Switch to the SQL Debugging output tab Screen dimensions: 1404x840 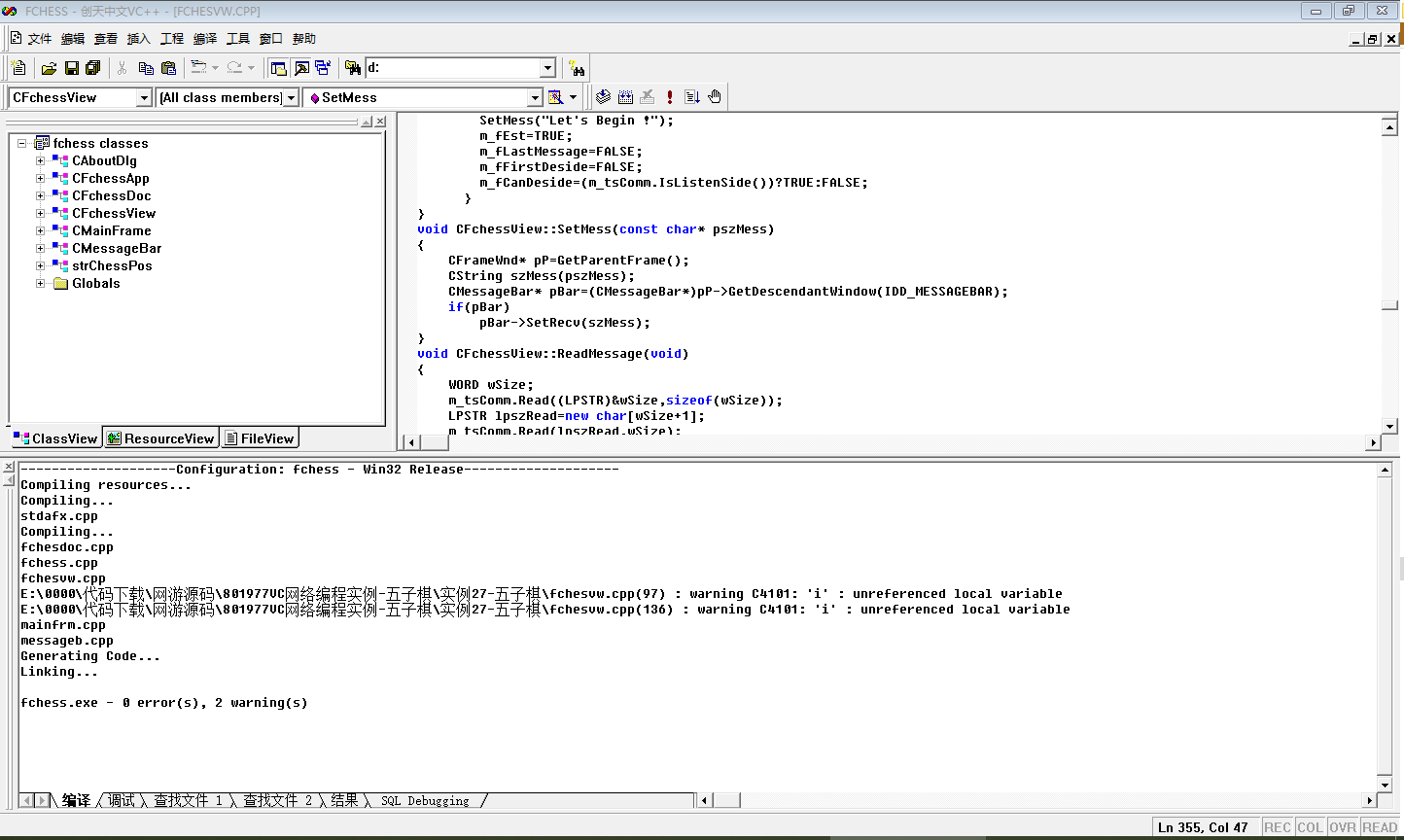point(425,800)
